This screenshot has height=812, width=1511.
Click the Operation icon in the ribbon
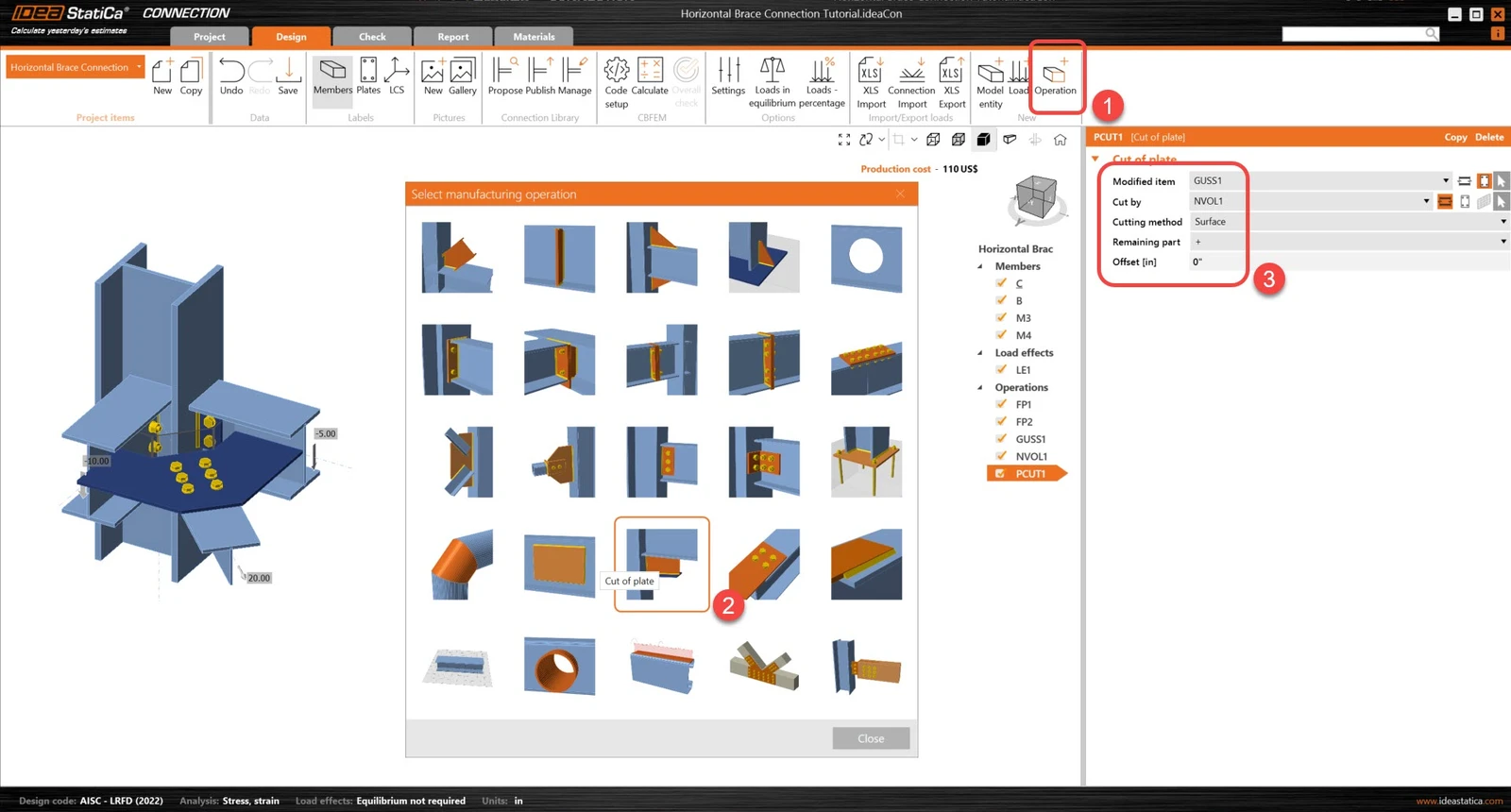click(x=1055, y=77)
